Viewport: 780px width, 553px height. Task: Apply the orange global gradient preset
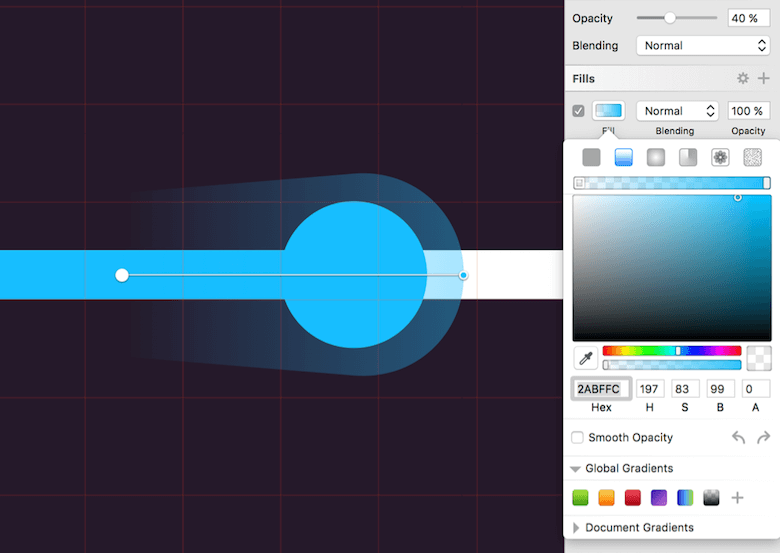(606, 498)
